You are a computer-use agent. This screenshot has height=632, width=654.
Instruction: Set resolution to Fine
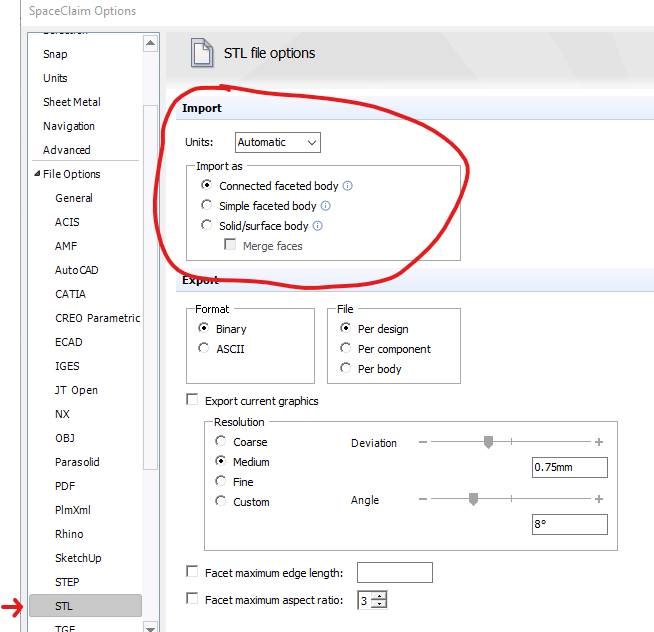click(221, 481)
